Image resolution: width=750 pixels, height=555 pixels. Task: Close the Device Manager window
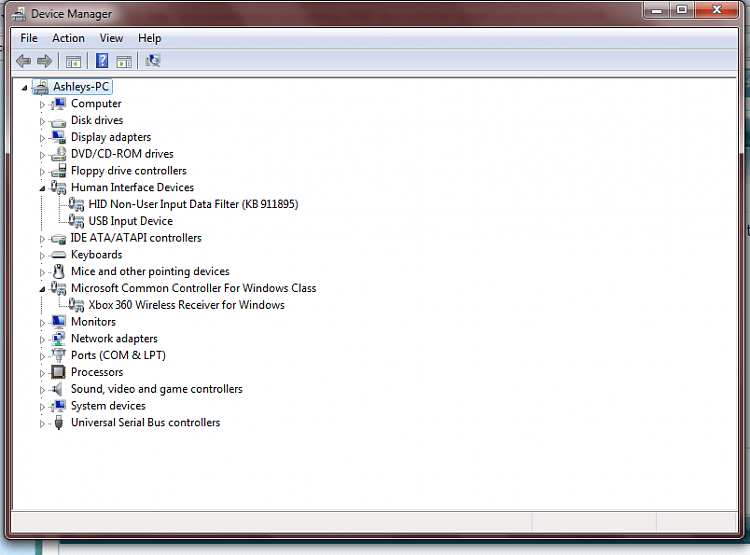pos(717,10)
